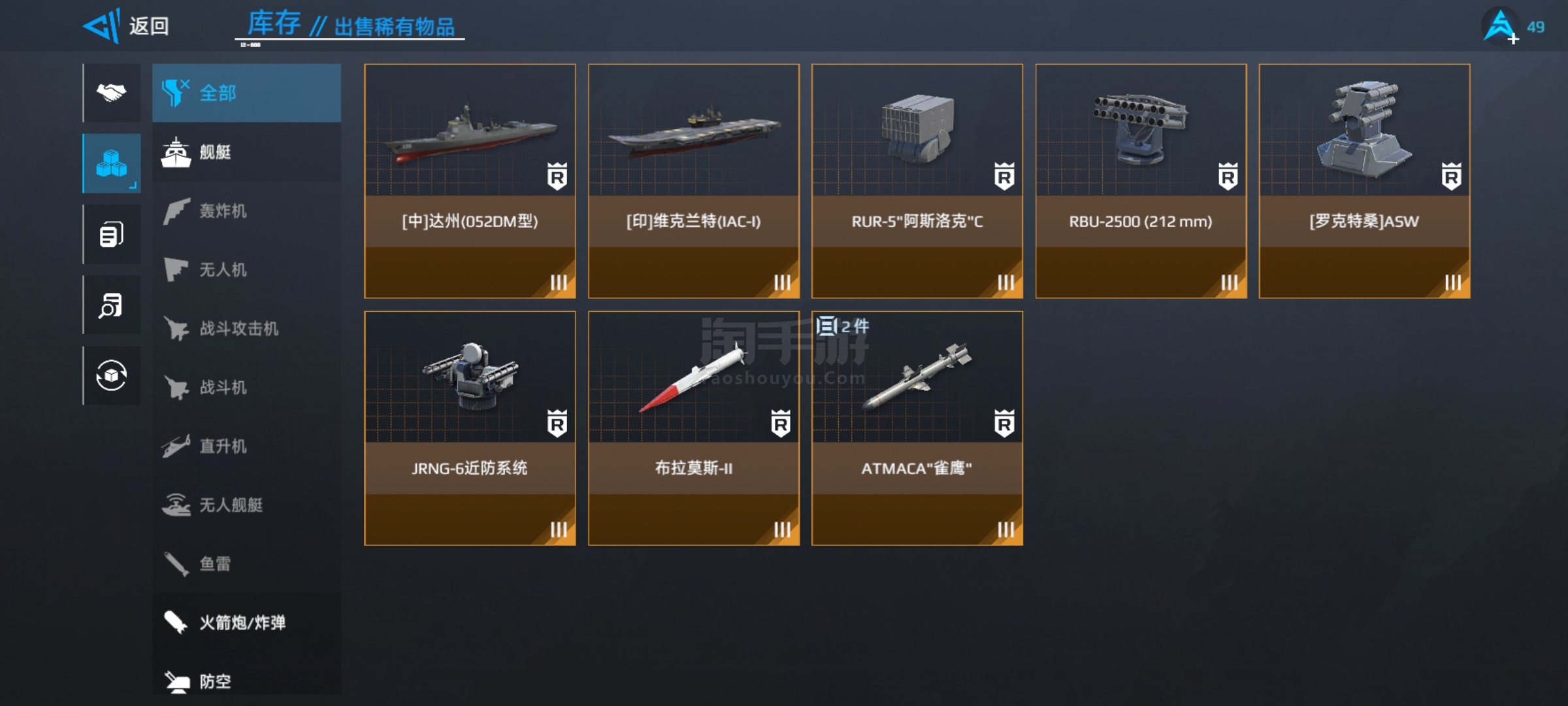Click the box exchange sidebar icon
This screenshot has width=1568, height=706.
pyautogui.click(x=112, y=375)
